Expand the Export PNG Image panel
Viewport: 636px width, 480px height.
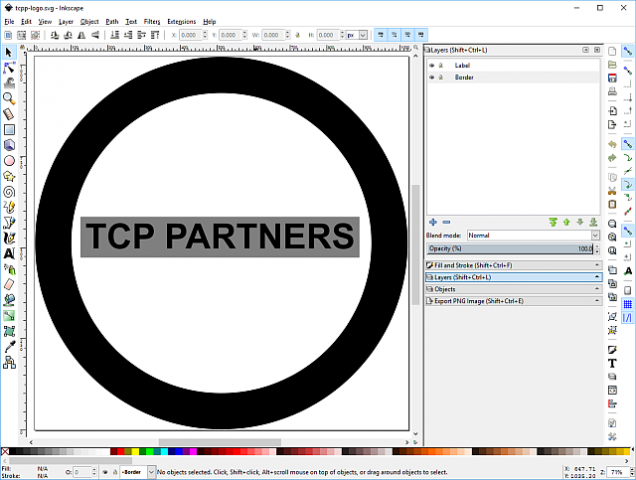(x=512, y=300)
